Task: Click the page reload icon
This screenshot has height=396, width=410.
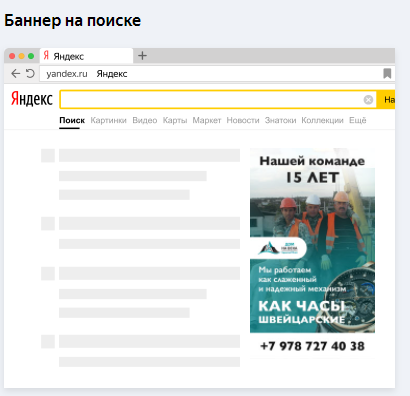Action: coord(30,73)
